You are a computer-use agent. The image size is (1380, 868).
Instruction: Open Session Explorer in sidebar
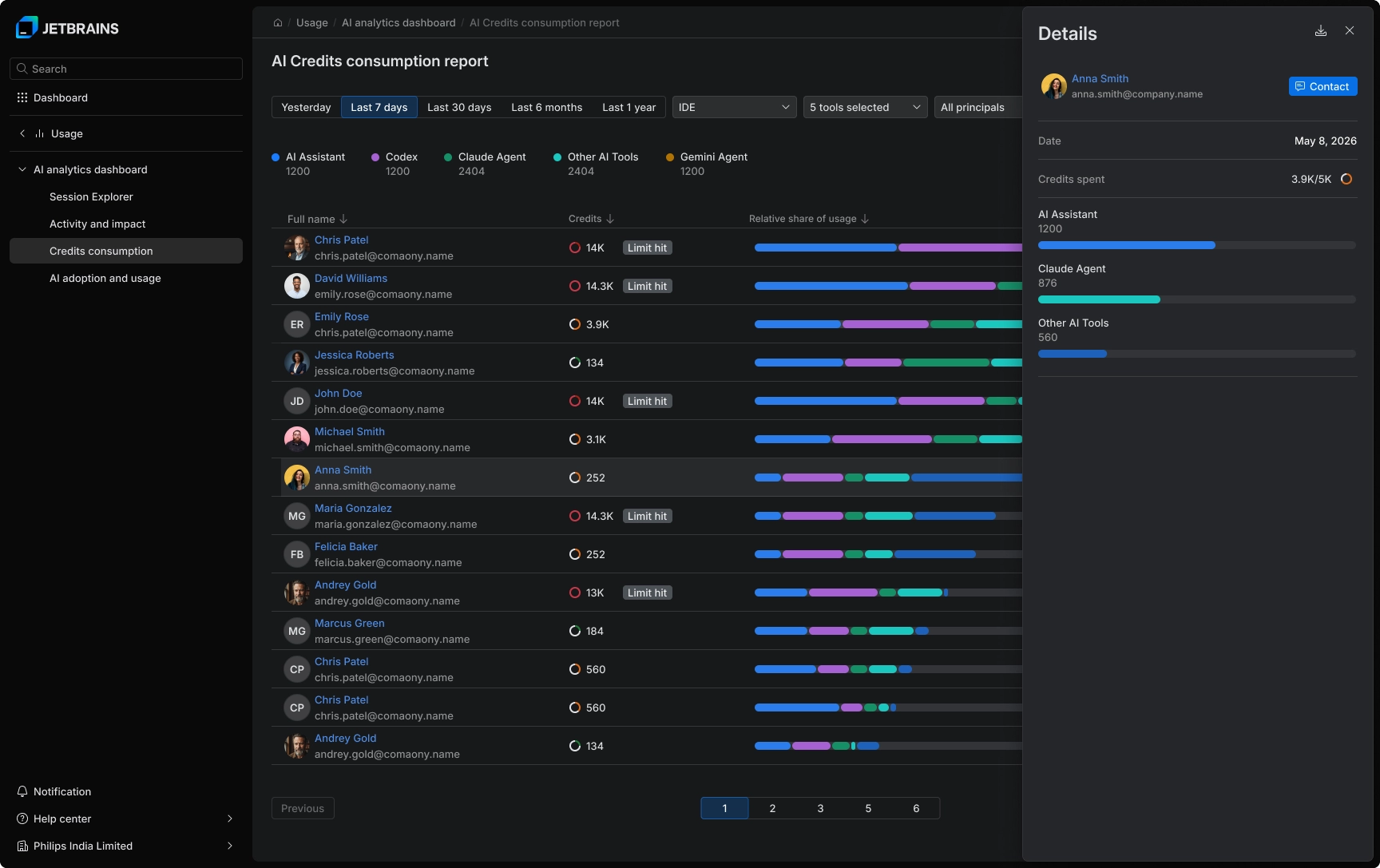tap(91, 196)
